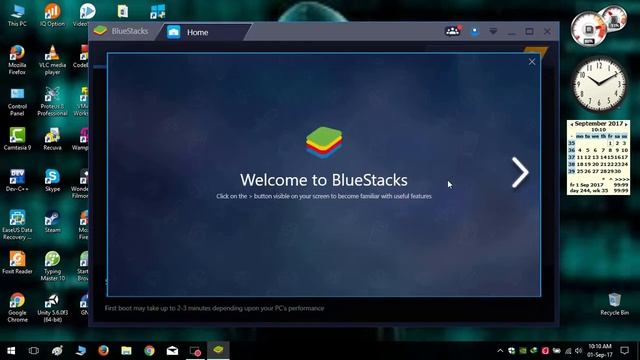The image size is (640, 360).
Task: Click the BlueStacks logo in title bar
Action: click(x=100, y=31)
